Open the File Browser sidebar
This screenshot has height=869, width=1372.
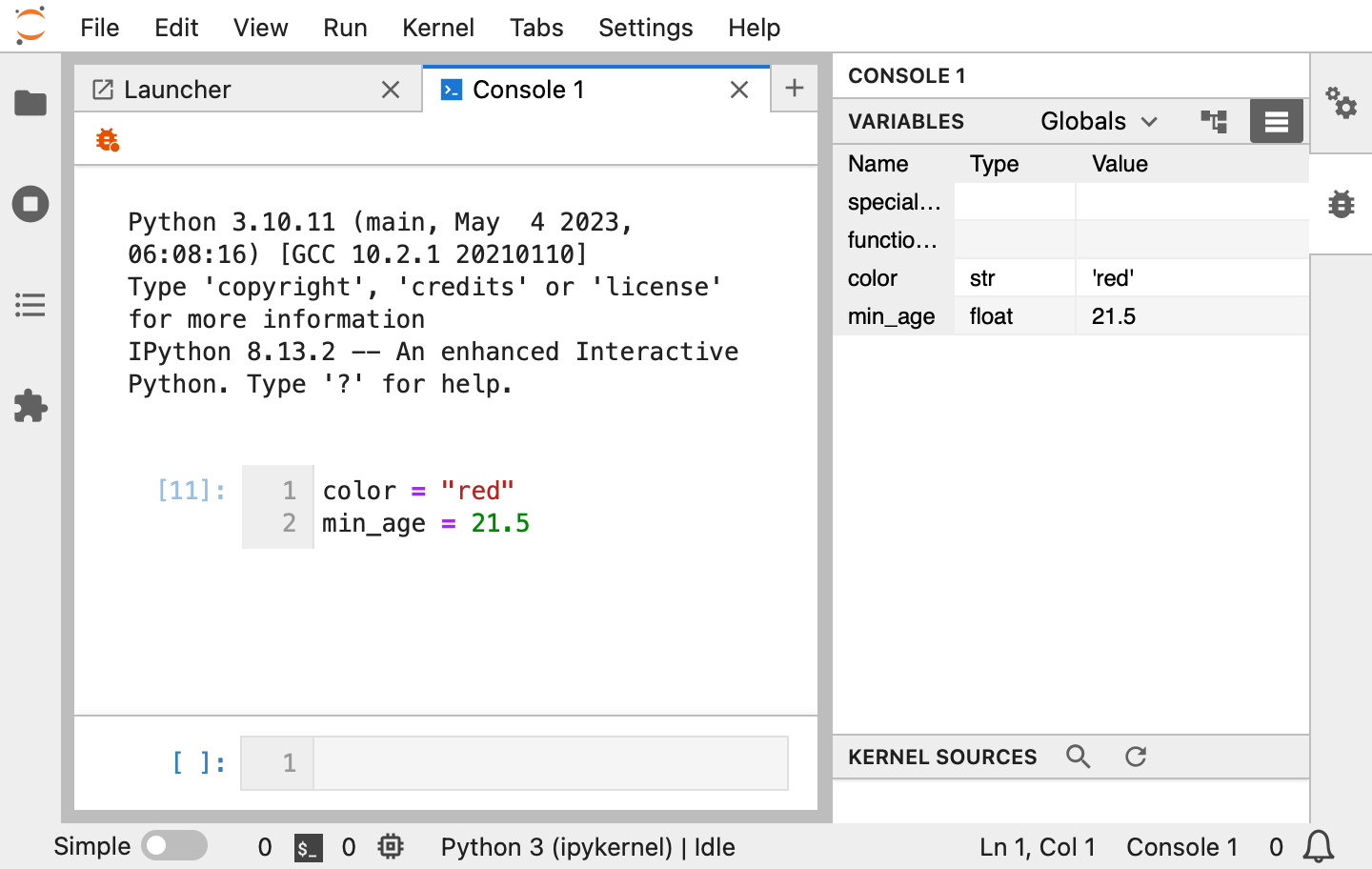(30, 103)
